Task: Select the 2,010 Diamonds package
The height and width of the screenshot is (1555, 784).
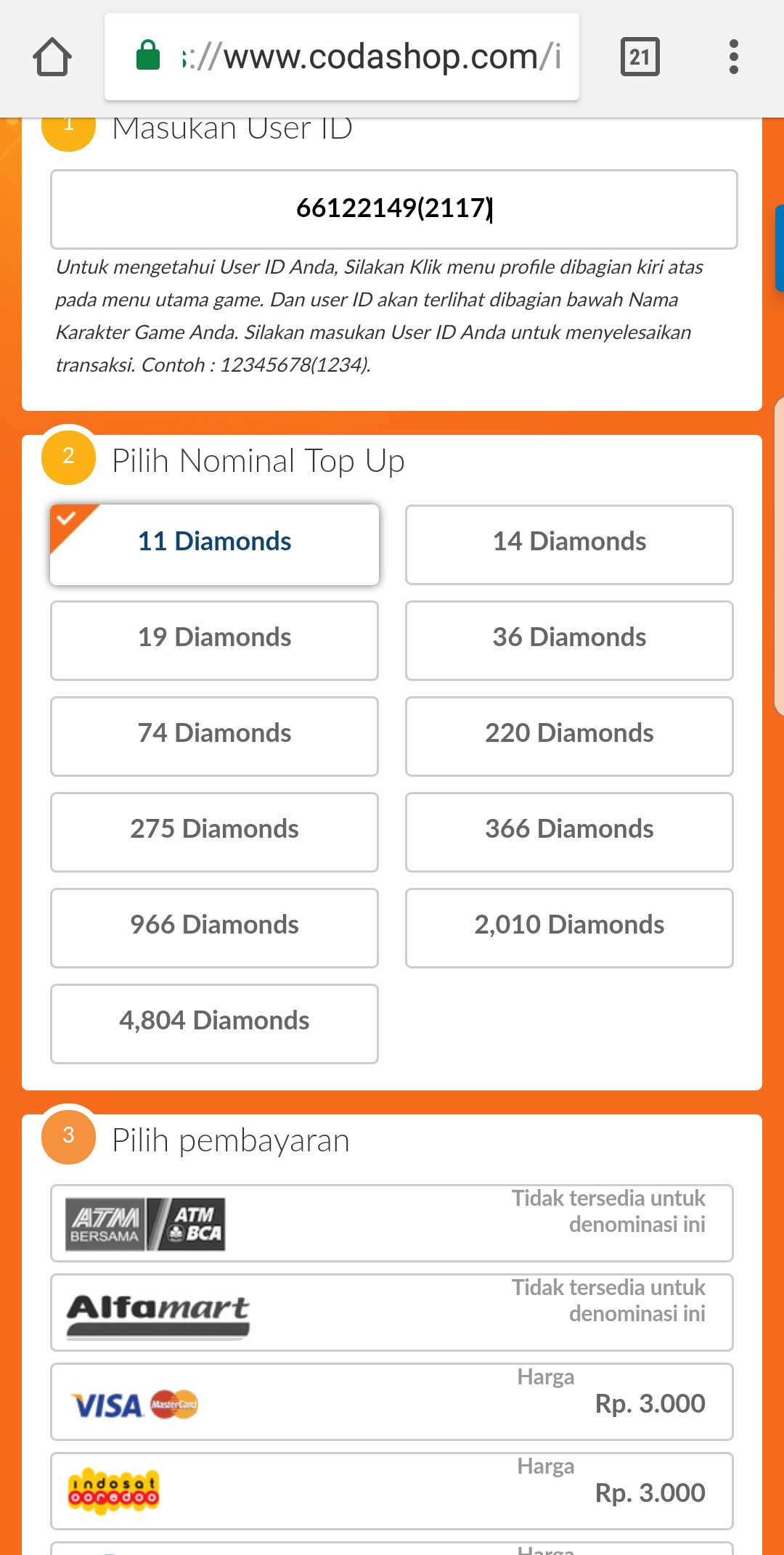Action: click(x=569, y=926)
